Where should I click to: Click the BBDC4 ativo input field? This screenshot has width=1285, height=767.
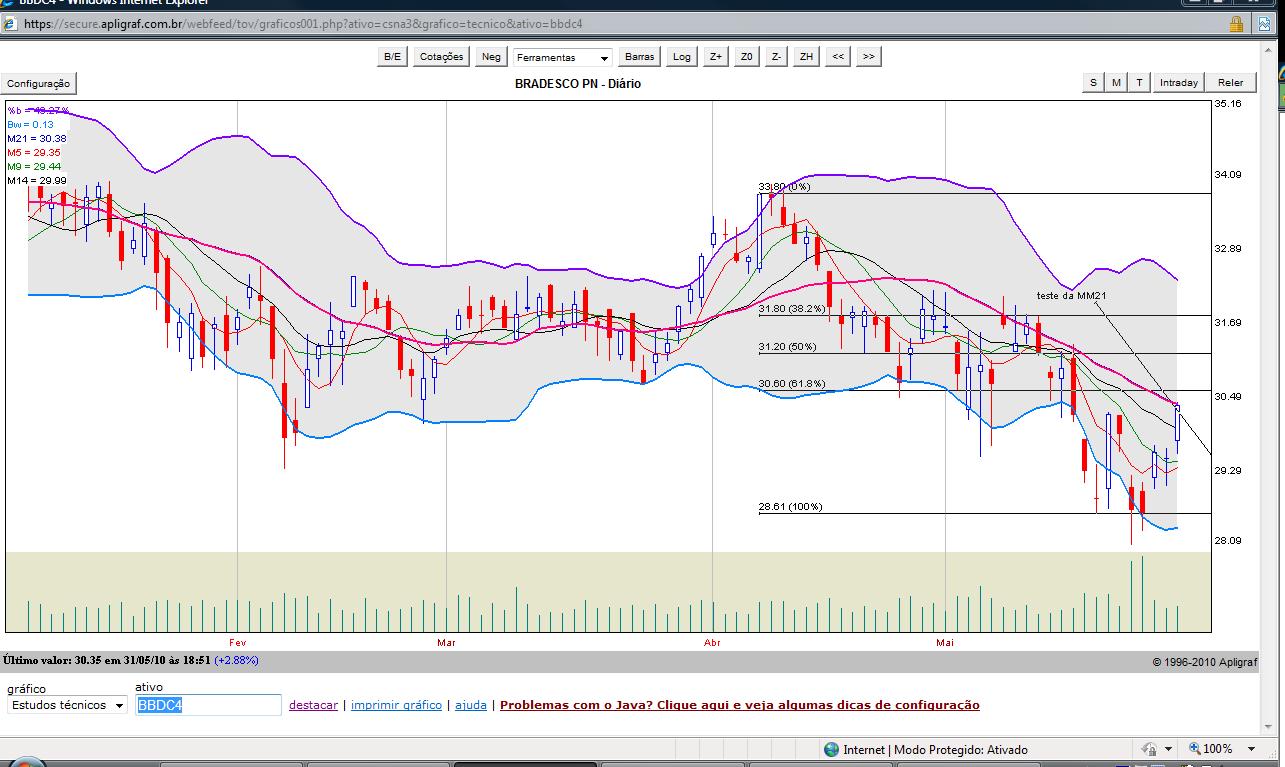(208, 705)
